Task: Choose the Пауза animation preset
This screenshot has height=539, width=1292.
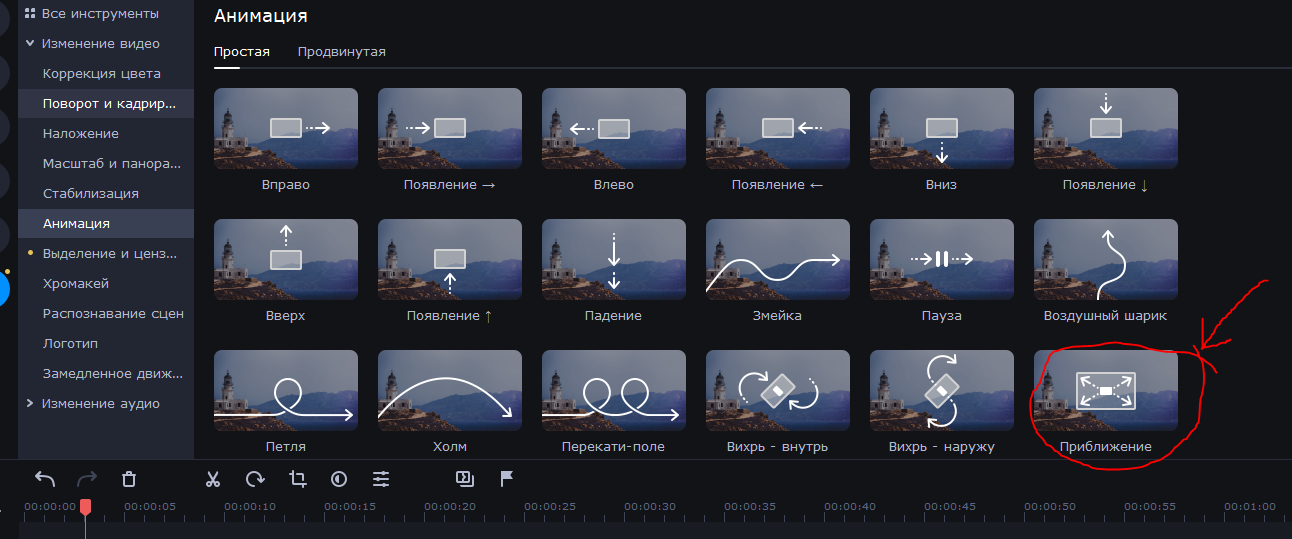Action: tap(942, 260)
